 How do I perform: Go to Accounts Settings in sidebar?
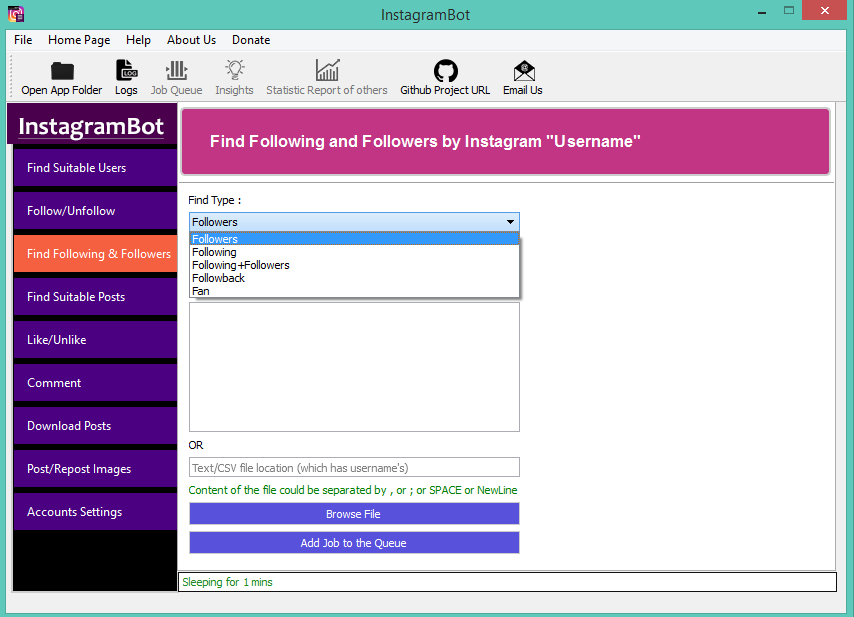tap(95, 512)
